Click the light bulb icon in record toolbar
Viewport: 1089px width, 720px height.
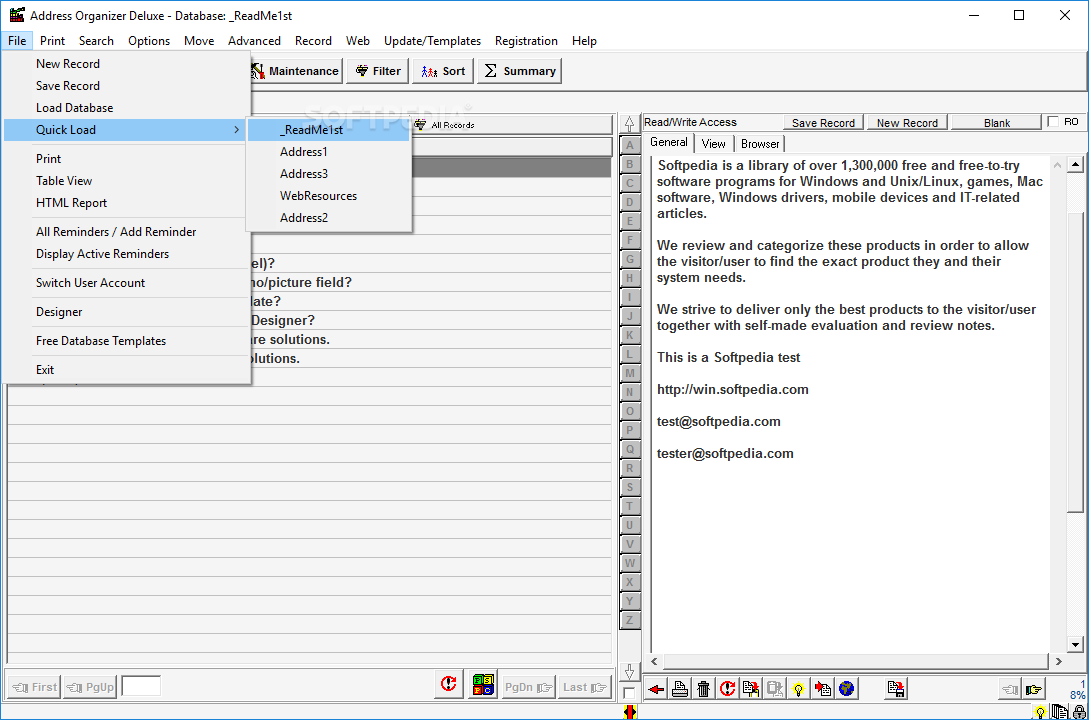[799, 689]
